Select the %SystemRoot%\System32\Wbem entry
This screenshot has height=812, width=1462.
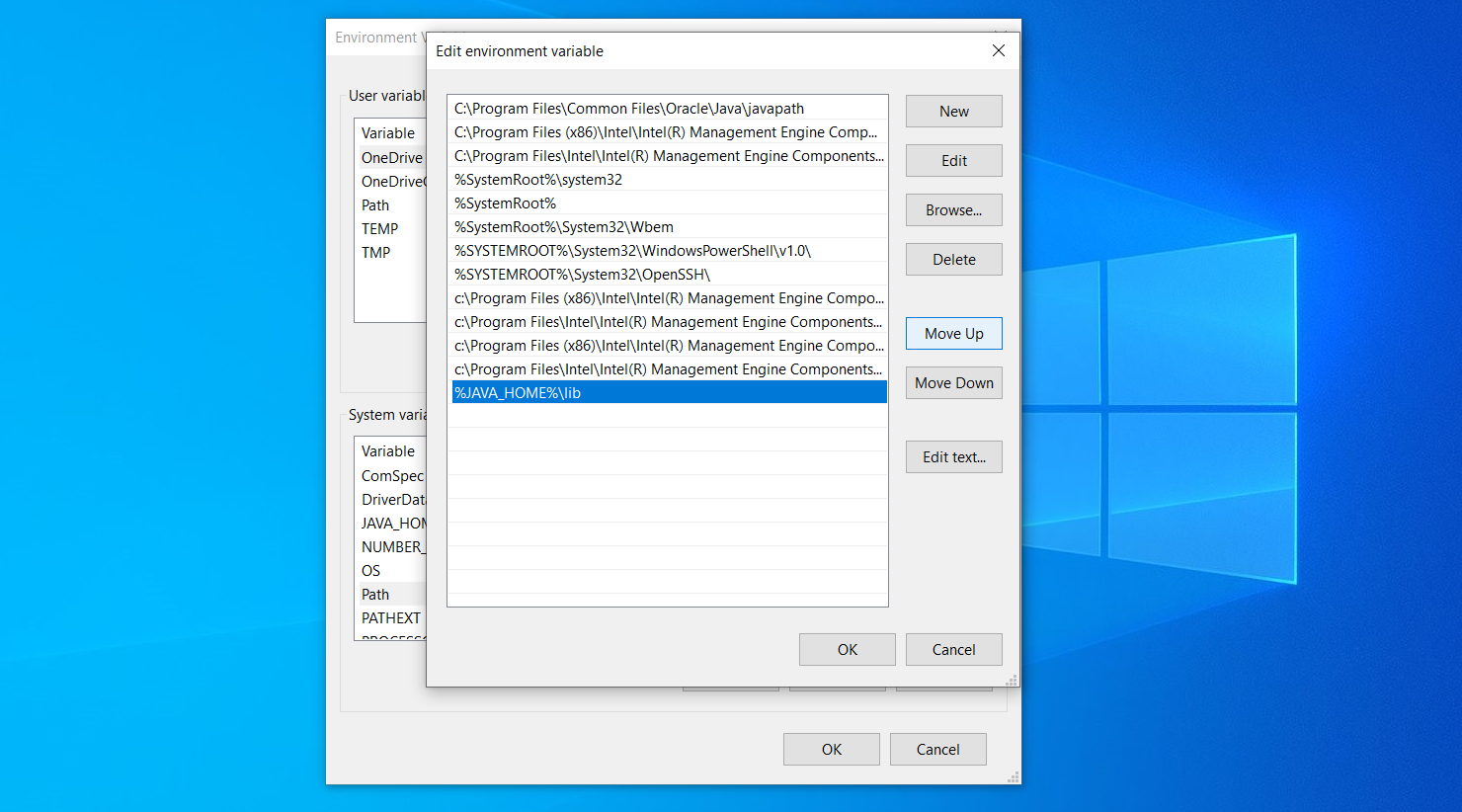[x=669, y=227]
